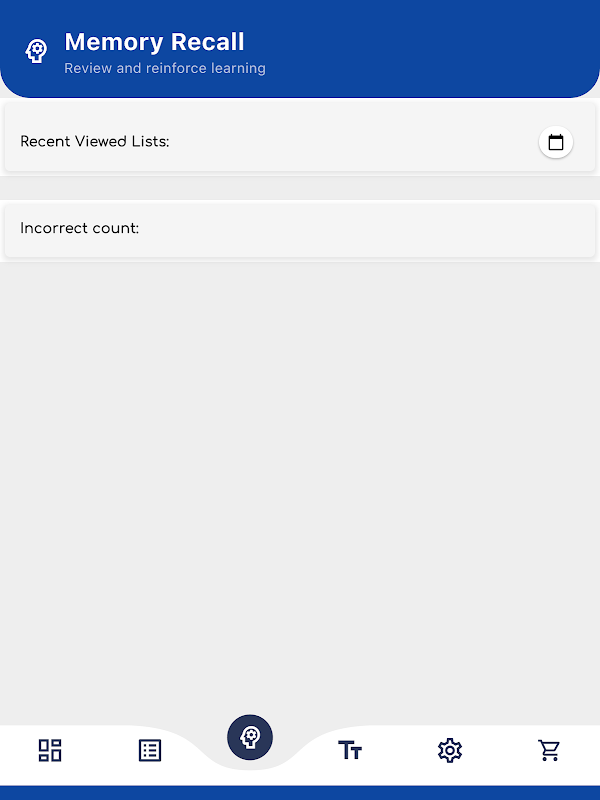Select the active Memory Recall brain tab
The height and width of the screenshot is (800, 600).
pos(250,737)
